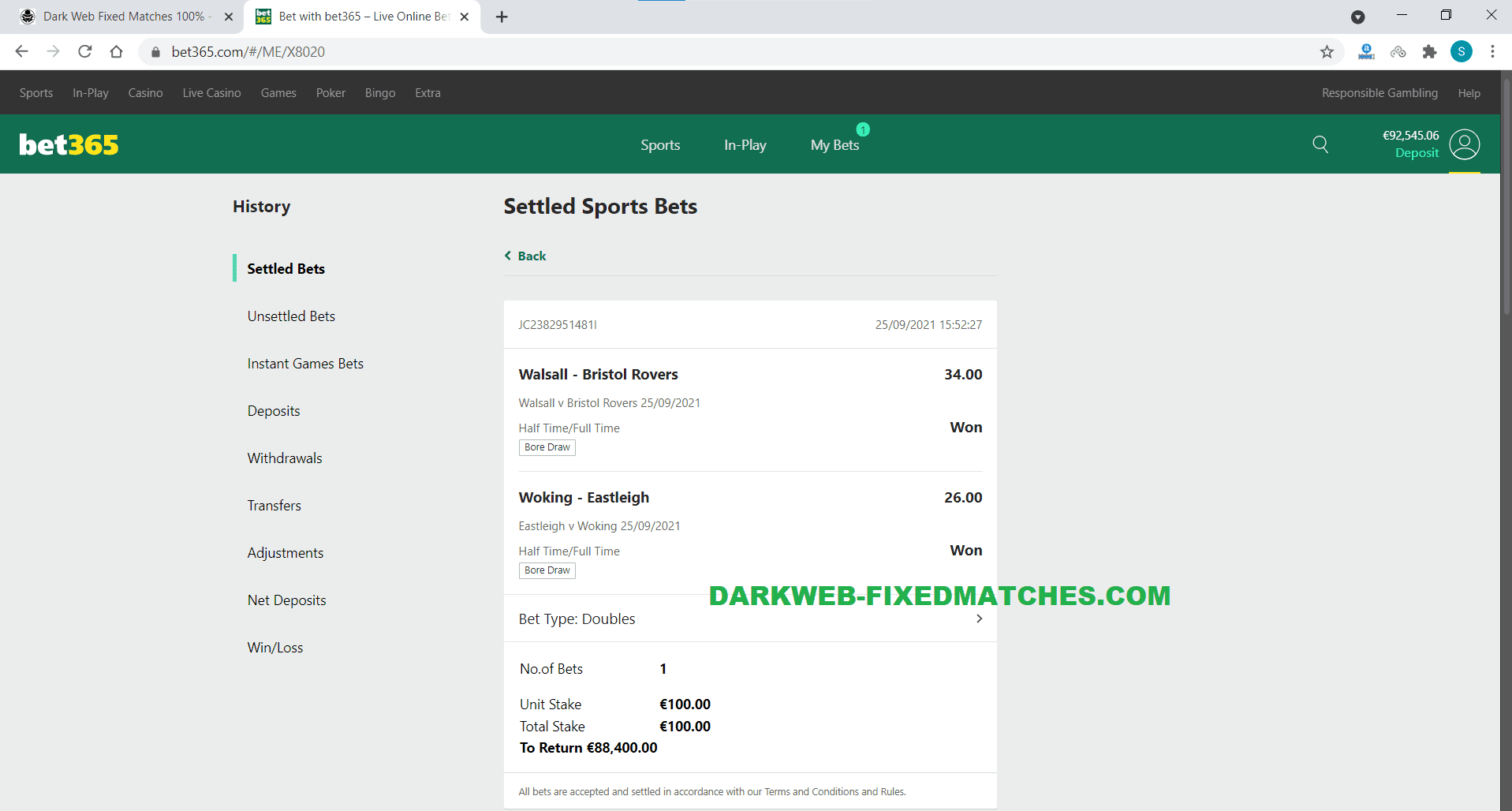1512x811 pixels.
Task: Restore down the browser window
Action: coord(1446,15)
